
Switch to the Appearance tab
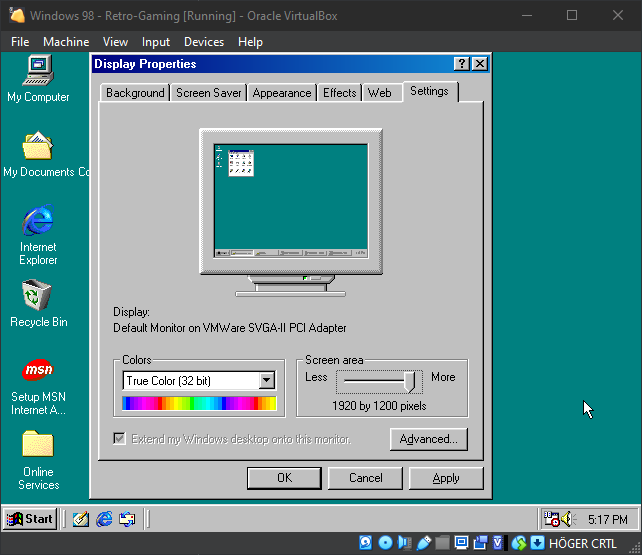coord(282,93)
